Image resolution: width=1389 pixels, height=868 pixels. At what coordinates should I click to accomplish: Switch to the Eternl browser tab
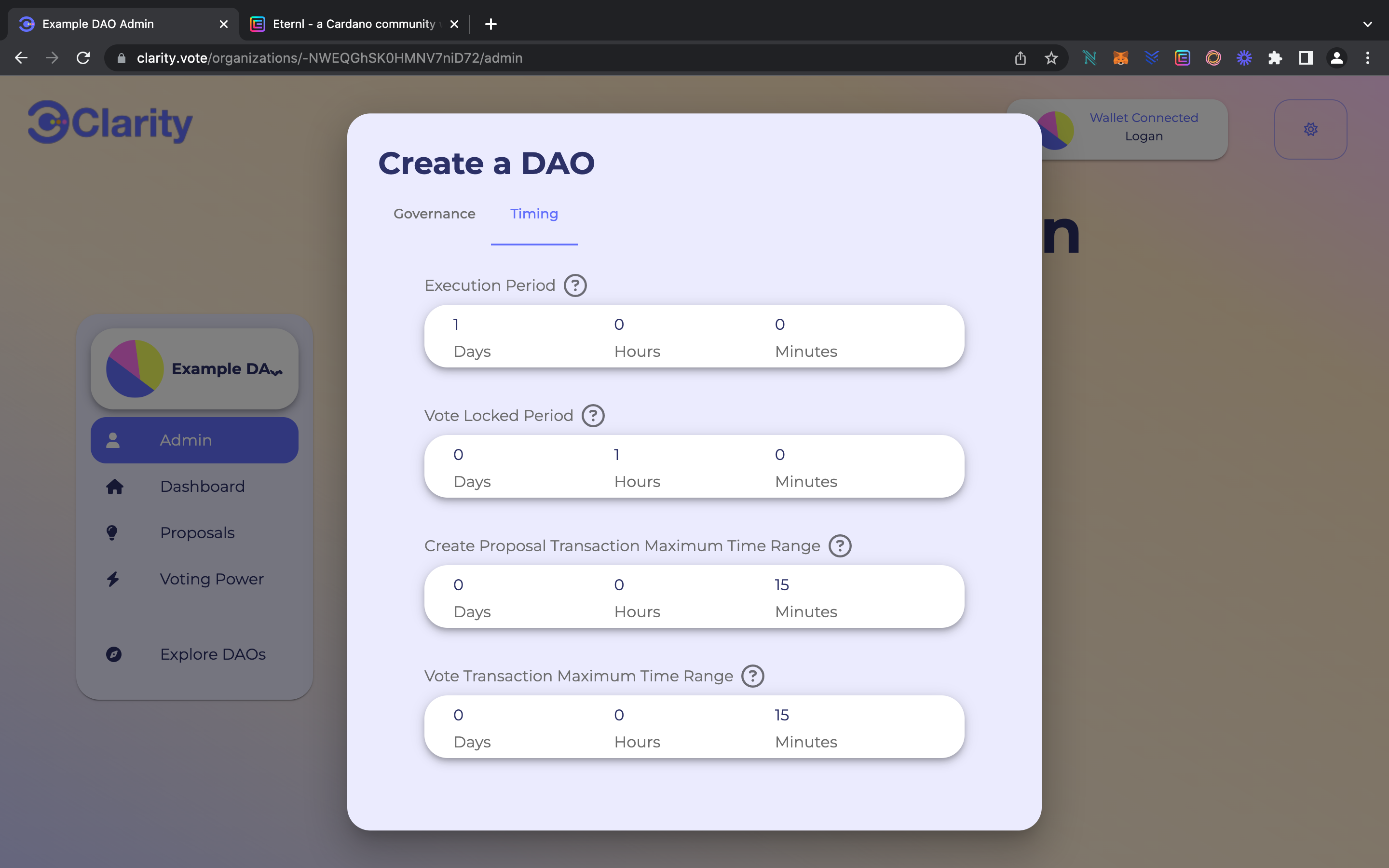pyautogui.click(x=353, y=24)
